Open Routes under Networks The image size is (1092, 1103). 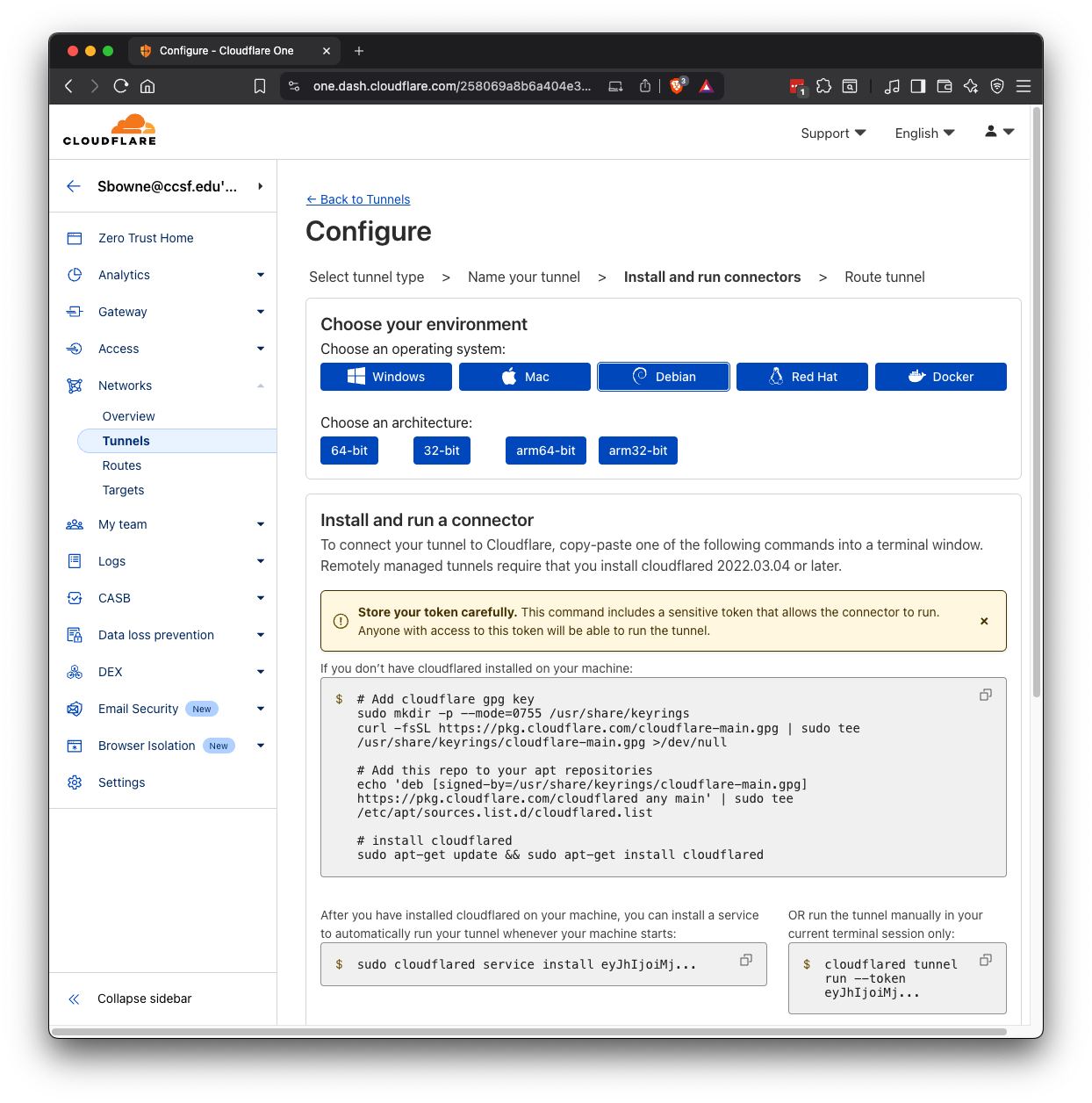[x=122, y=465]
